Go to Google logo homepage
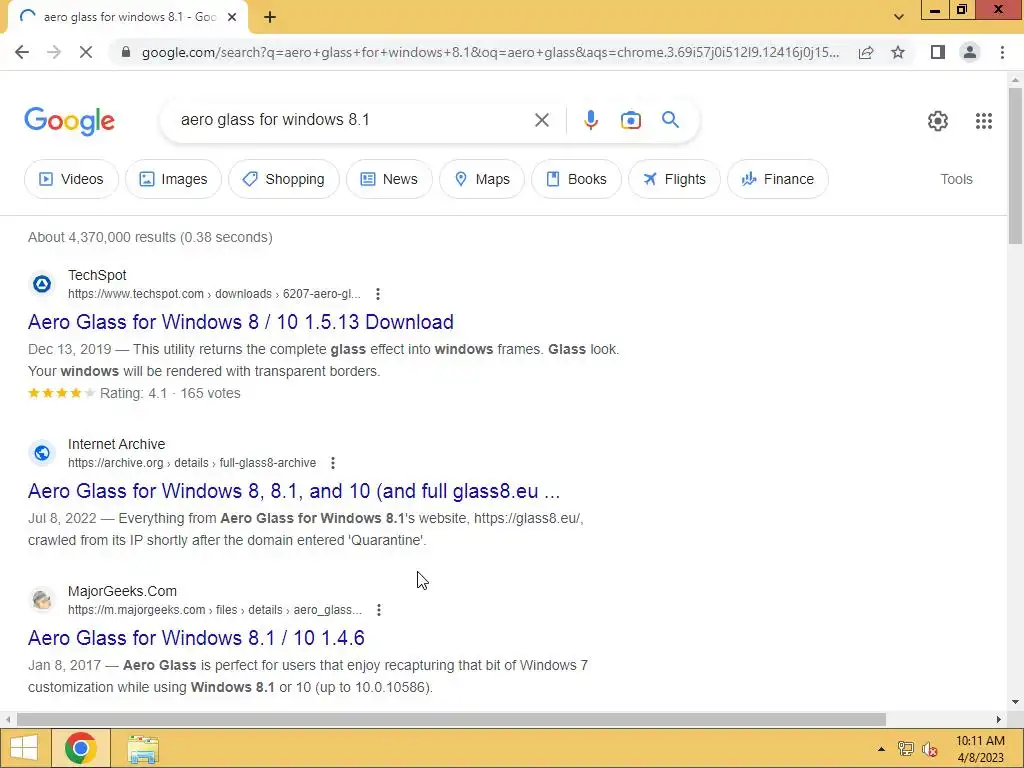The image size is (1024, 768). 69,121
